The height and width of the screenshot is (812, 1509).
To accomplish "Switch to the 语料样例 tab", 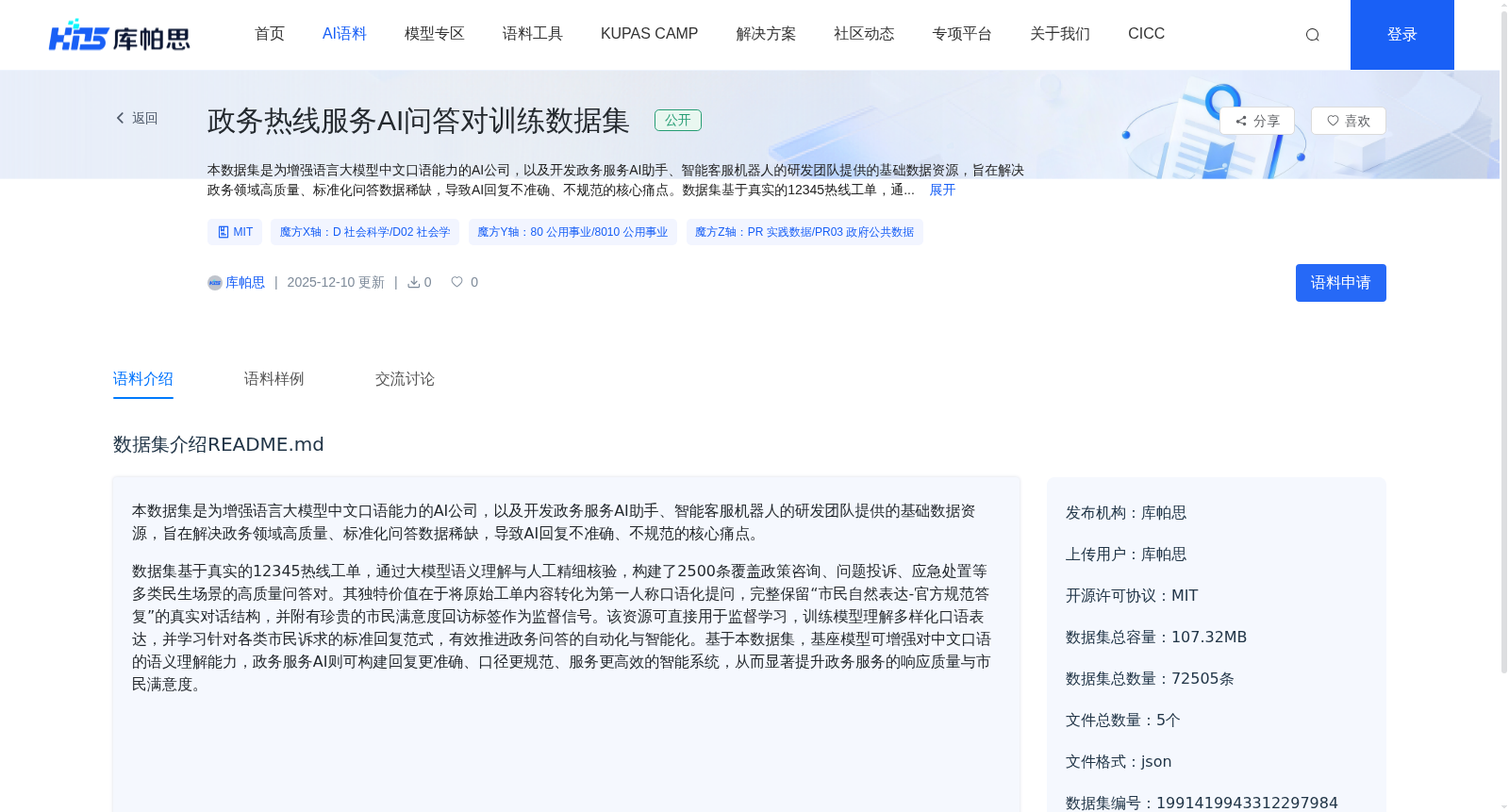I will click(274, 379).
